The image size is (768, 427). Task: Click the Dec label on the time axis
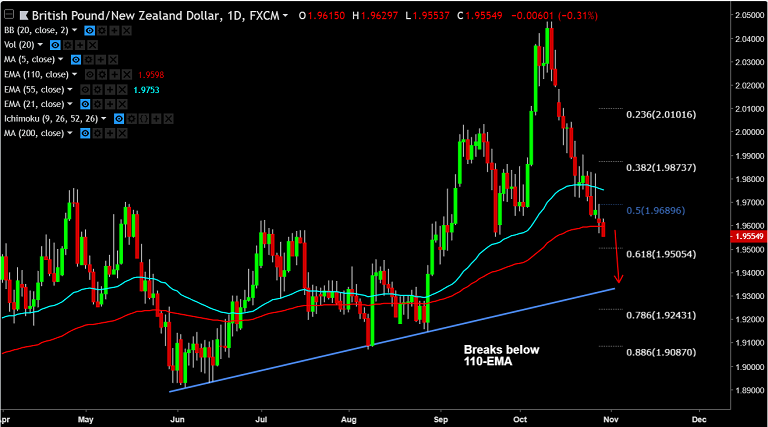pyautogui.click(x=699, y=420)
